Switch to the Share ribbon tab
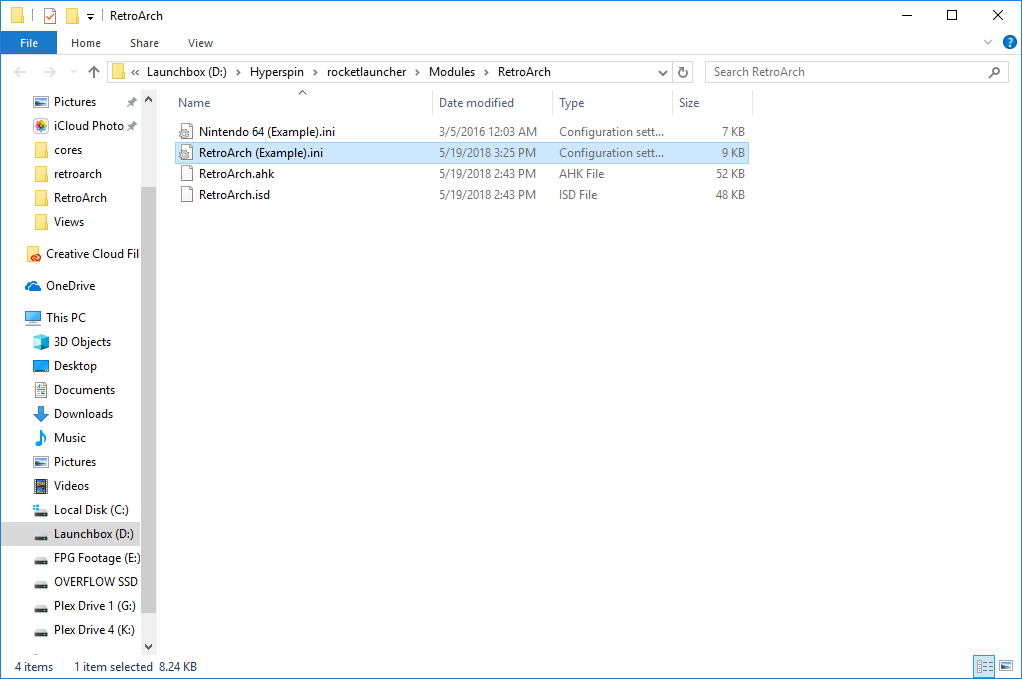Image resolution: width=1022 pixels, height=679 pixels. click(x=144, y=43)
